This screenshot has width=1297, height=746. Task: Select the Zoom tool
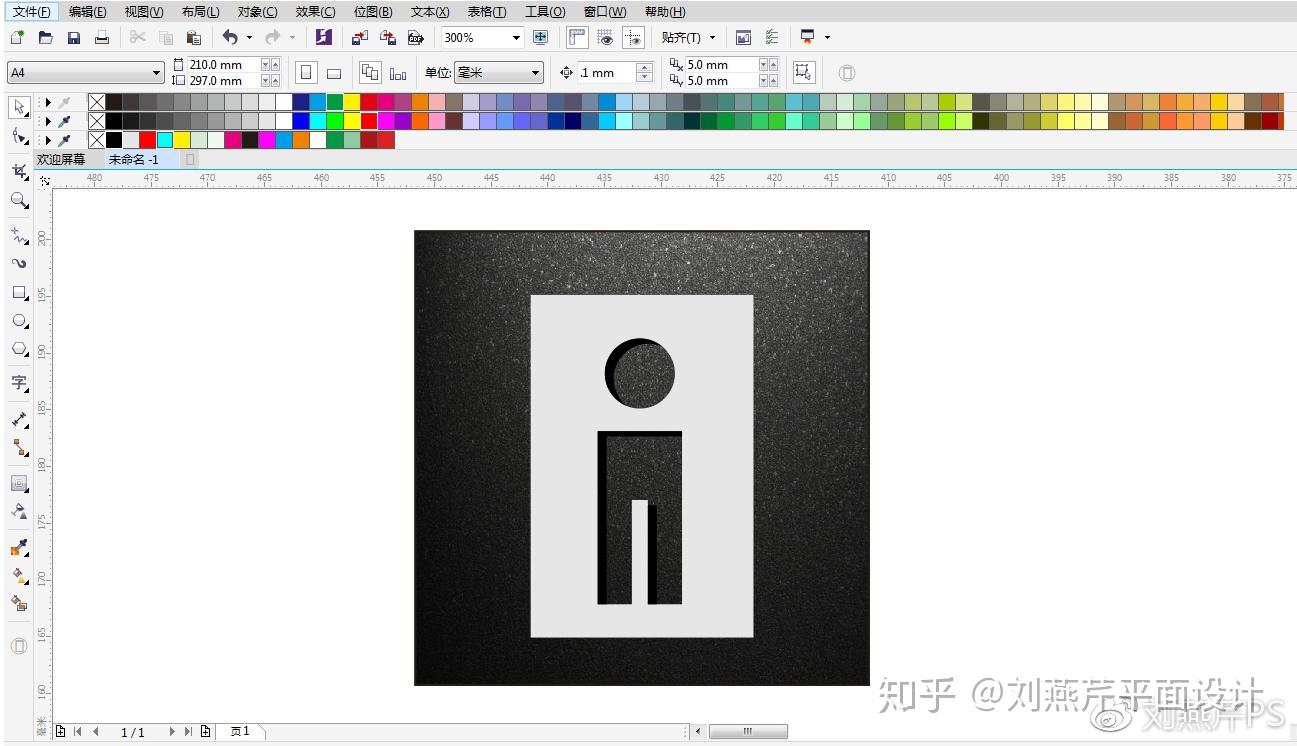click(18, 201)
